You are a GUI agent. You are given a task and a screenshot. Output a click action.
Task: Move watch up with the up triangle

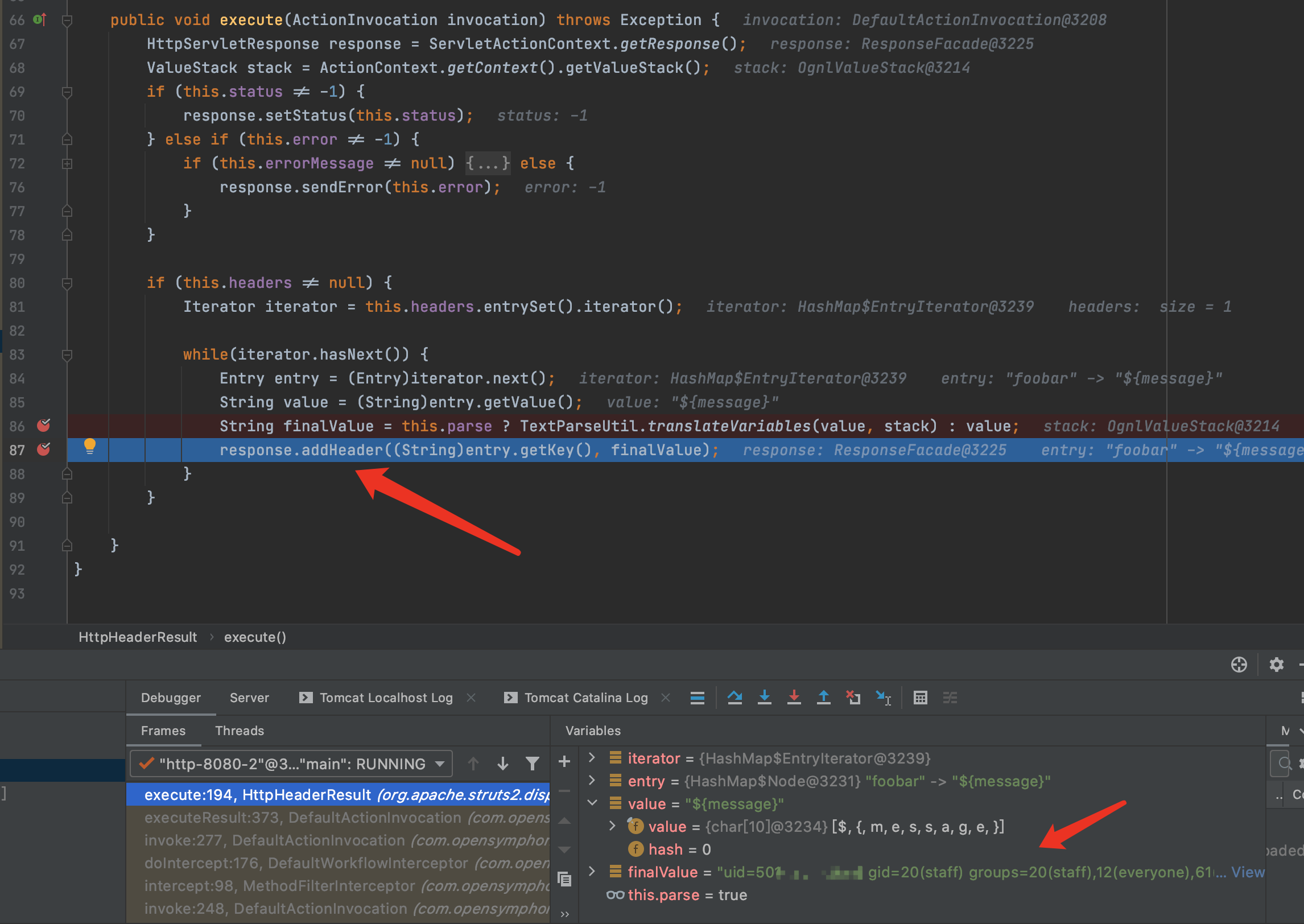[x=564, y=820]
